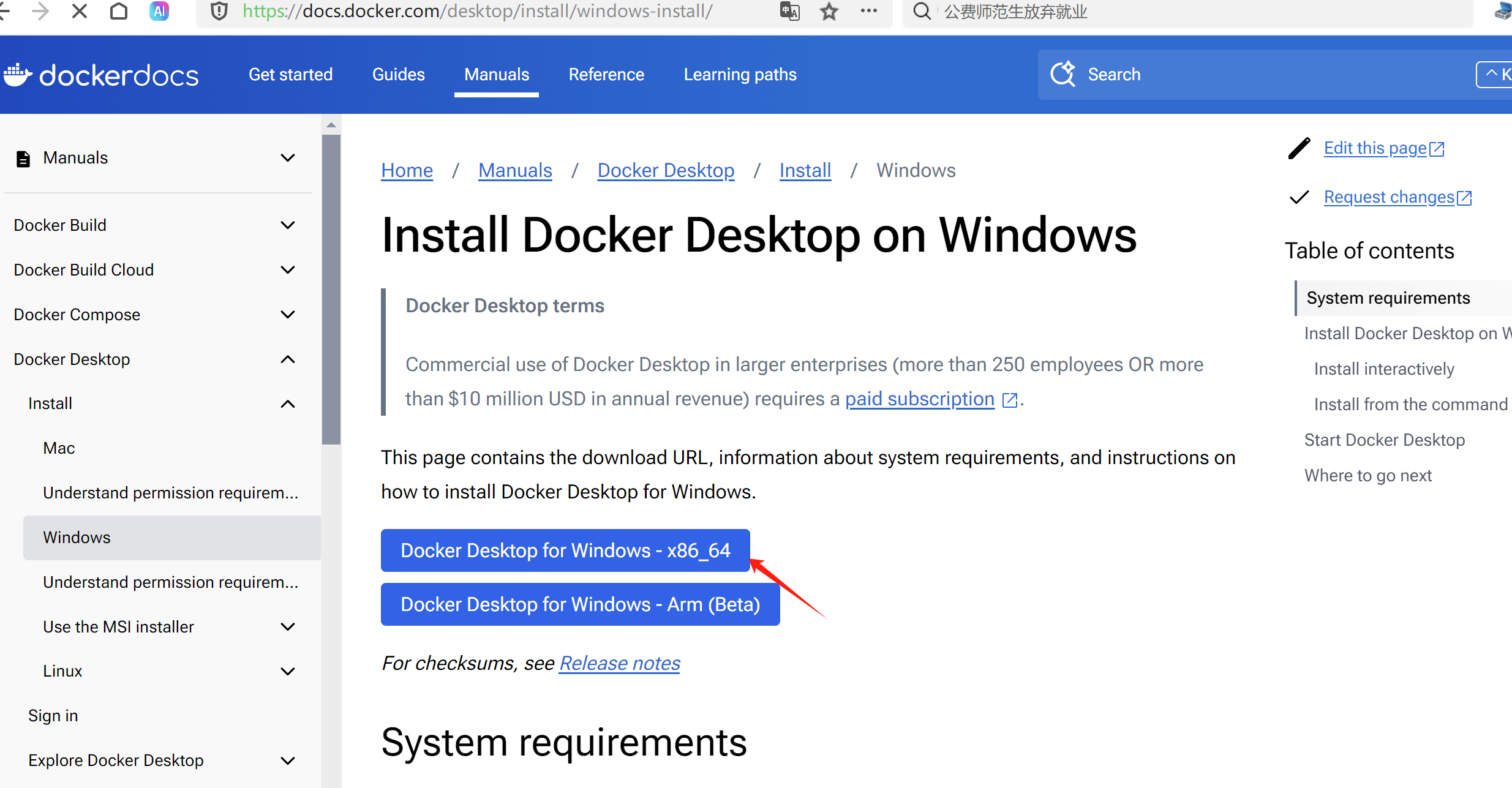Image resolution: width=1512 pixels, height=788 pixels.
Task: Switch to the Guides tab
Action: point(398,75)
